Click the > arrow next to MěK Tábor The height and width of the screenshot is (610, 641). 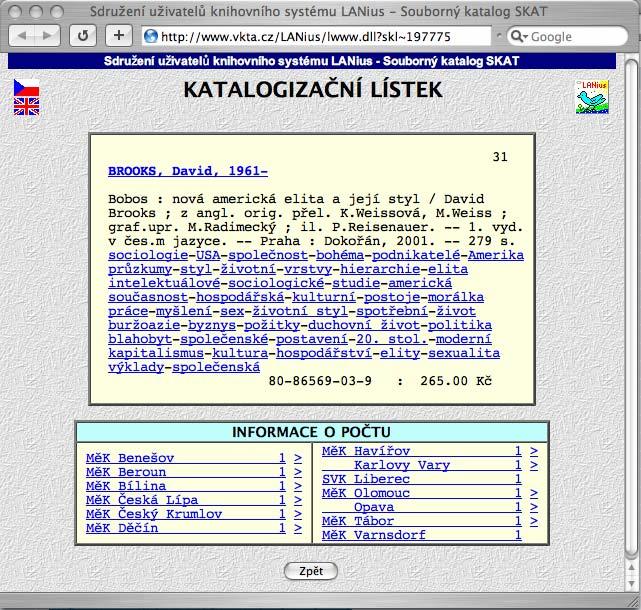point(534,521)
